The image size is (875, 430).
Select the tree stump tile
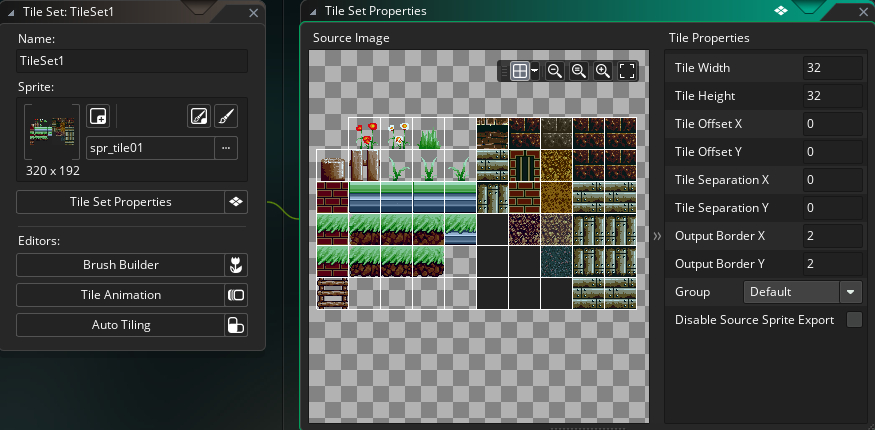[333, 165]
